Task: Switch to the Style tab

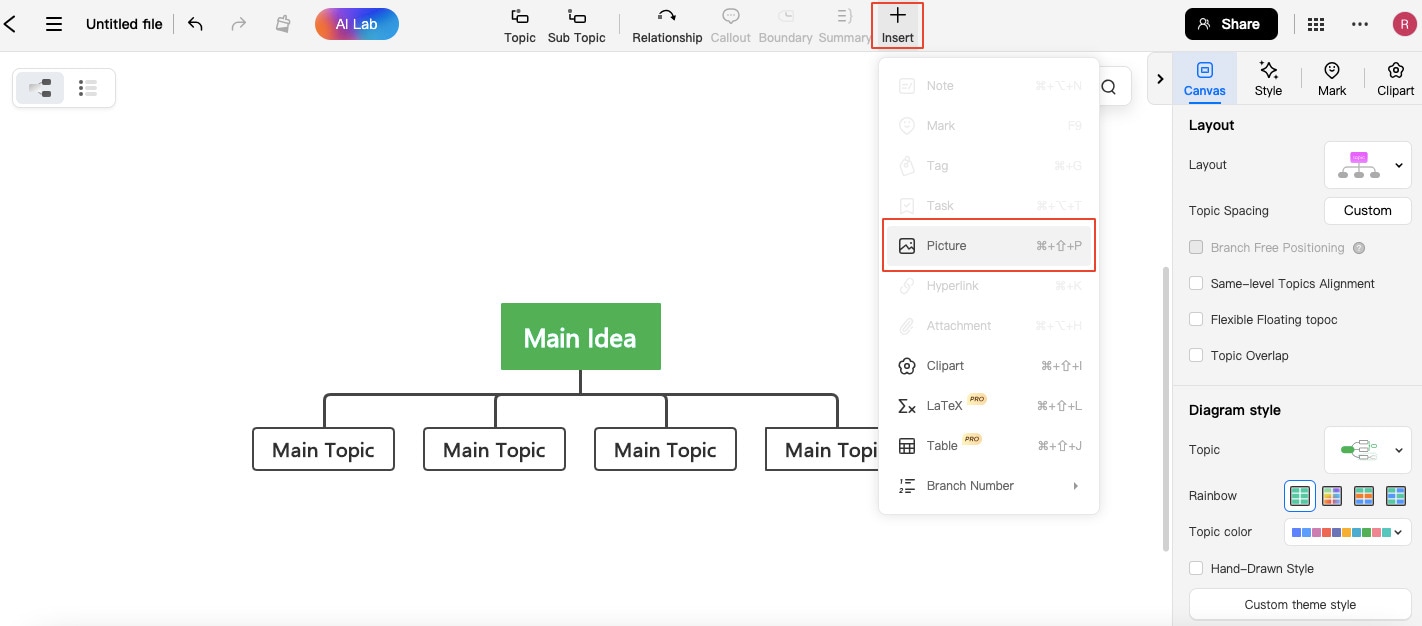Action: pyautogui.click(x=1268, y=78)
